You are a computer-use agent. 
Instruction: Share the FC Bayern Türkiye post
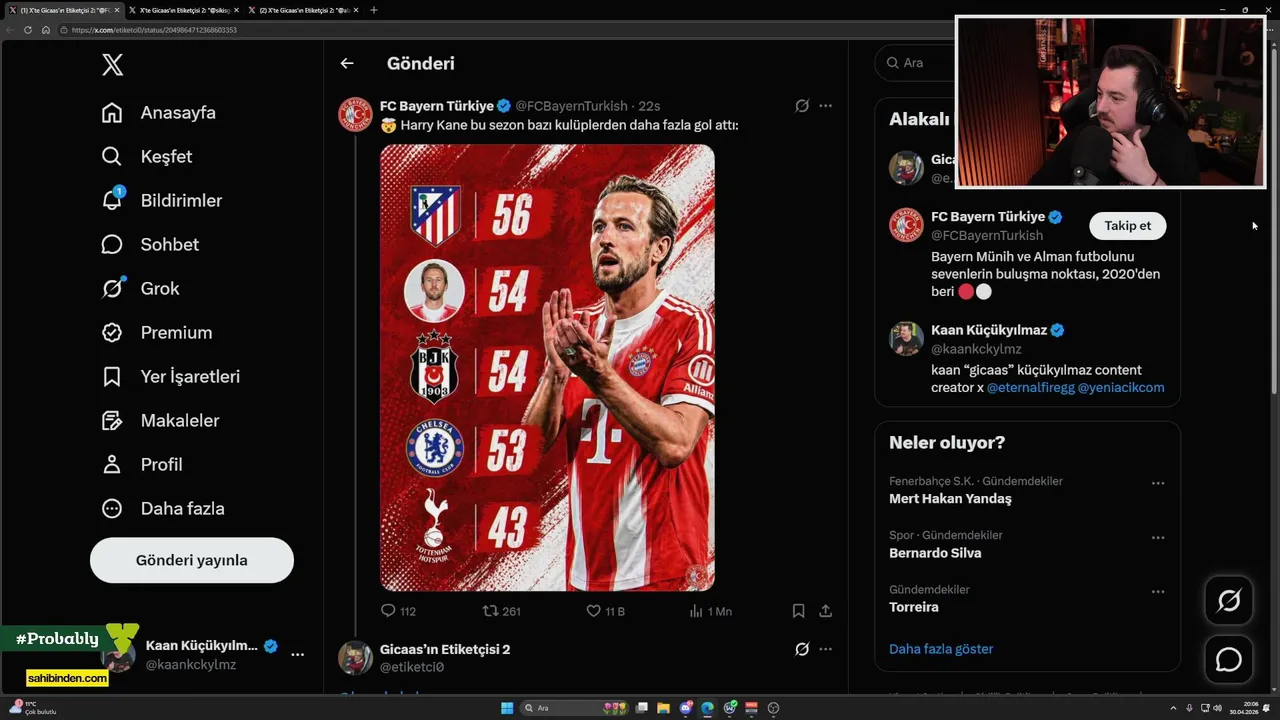[825, 611]
